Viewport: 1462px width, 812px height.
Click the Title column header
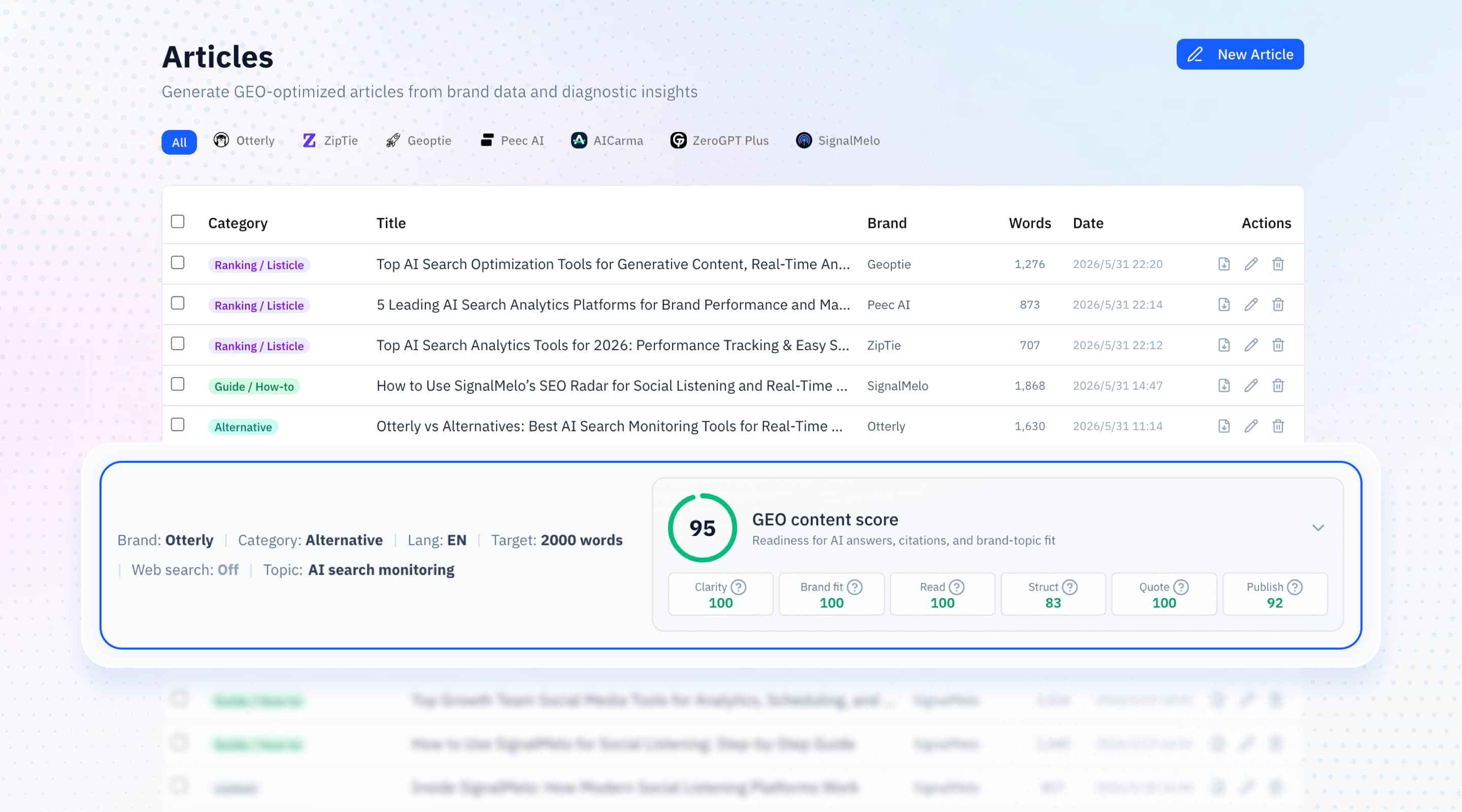point(391,223)
